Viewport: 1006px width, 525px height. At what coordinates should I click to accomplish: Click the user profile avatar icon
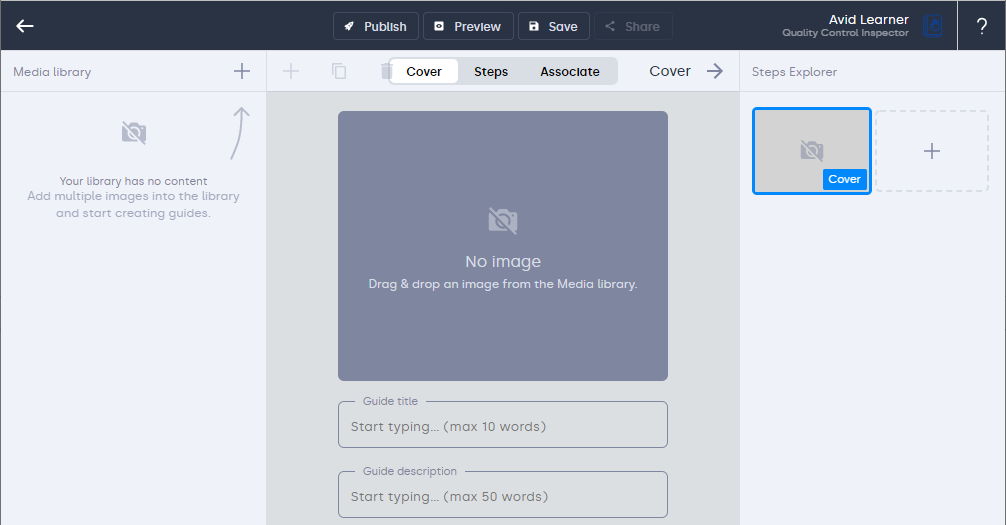[932, 26]
